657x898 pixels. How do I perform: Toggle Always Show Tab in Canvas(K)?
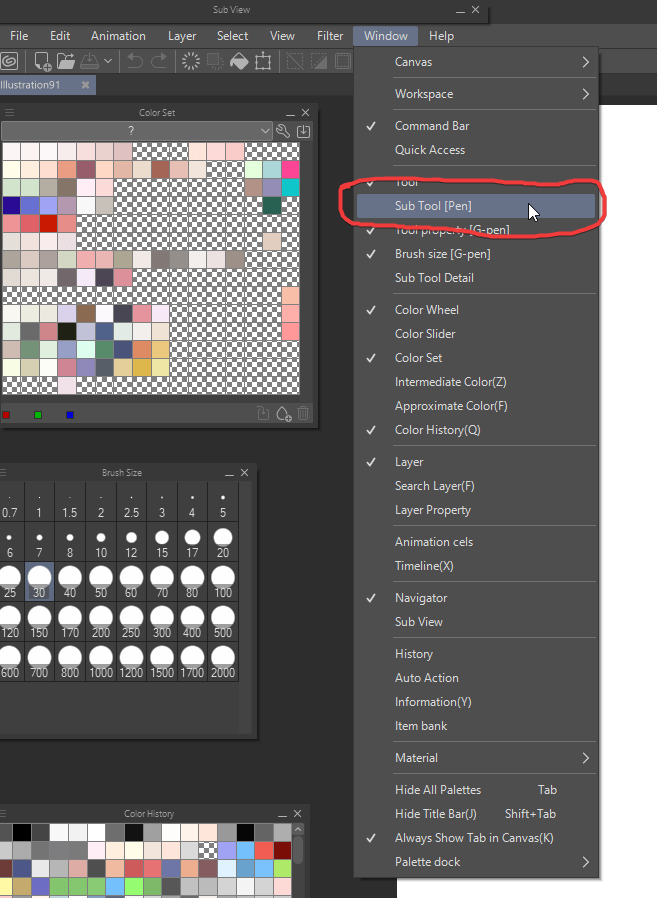(476, 838)
